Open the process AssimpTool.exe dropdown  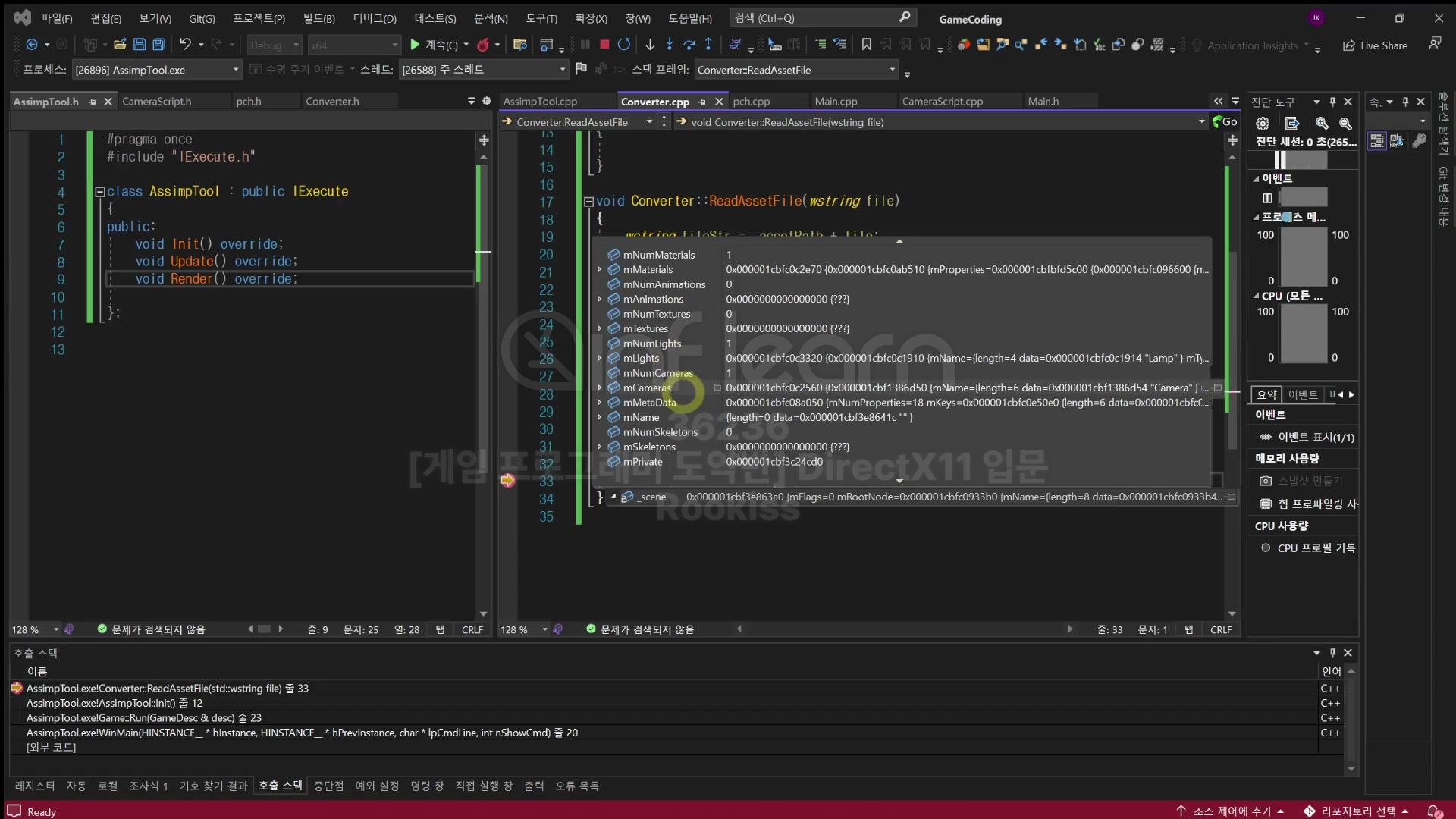235,70
